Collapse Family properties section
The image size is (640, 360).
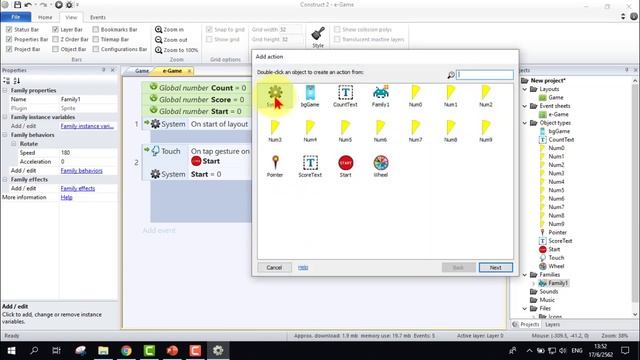tap(5, 90)
